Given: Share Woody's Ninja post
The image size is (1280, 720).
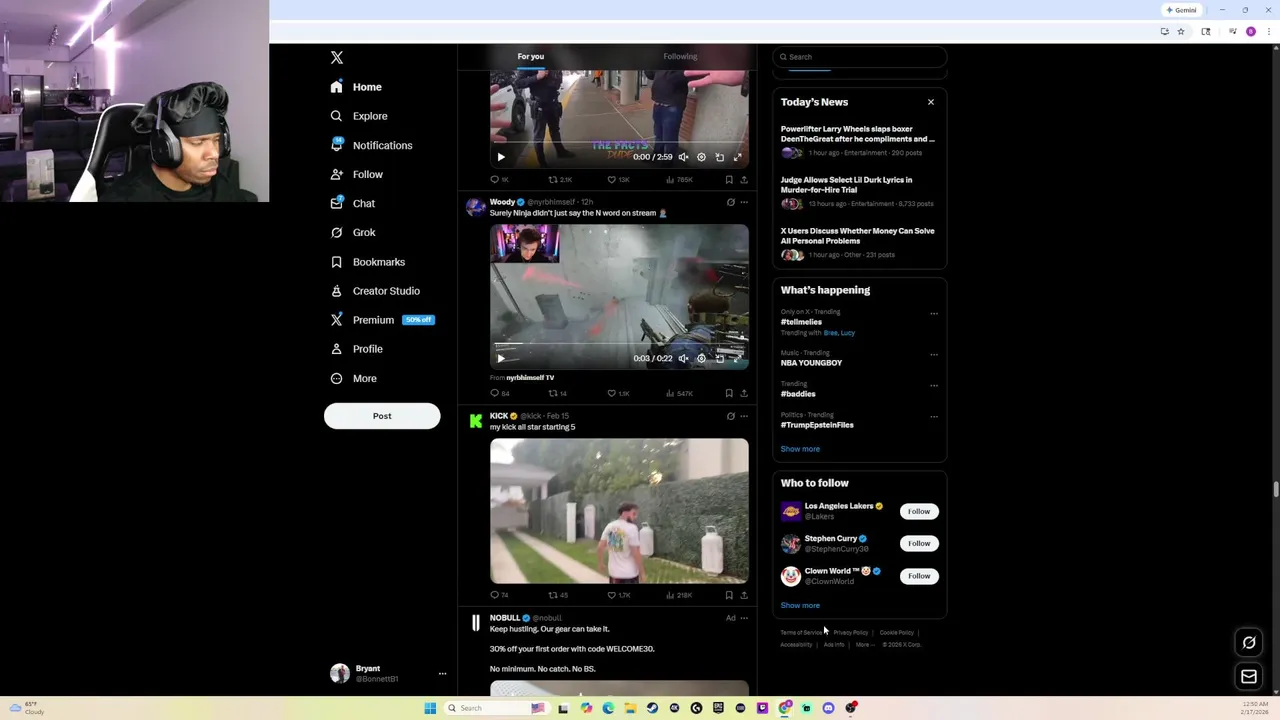Looking at the screenshot, I should tap(743, 393).
